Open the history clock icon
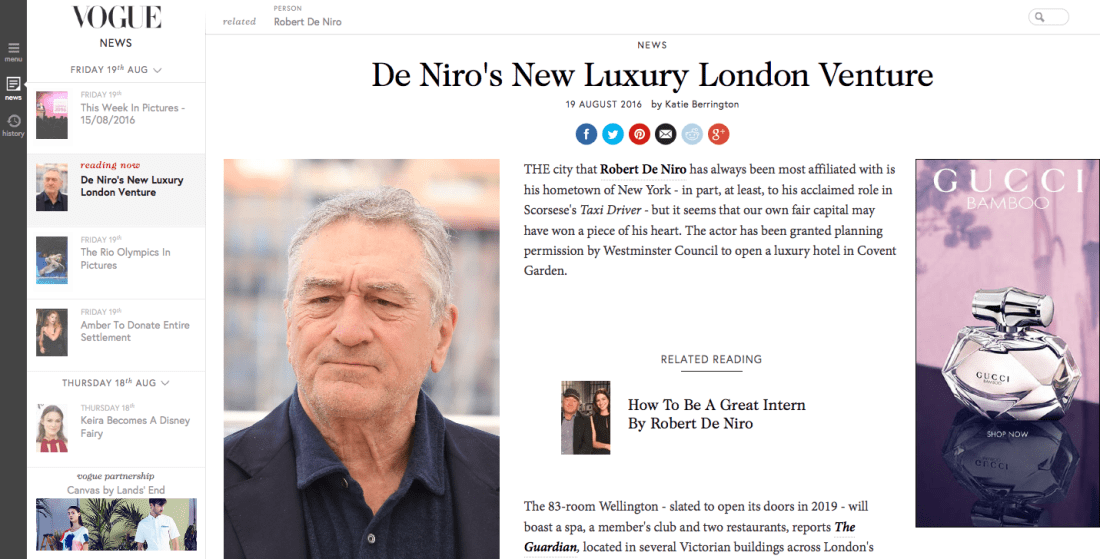This screenshot has width=1100, height=559. coord(13,125)
